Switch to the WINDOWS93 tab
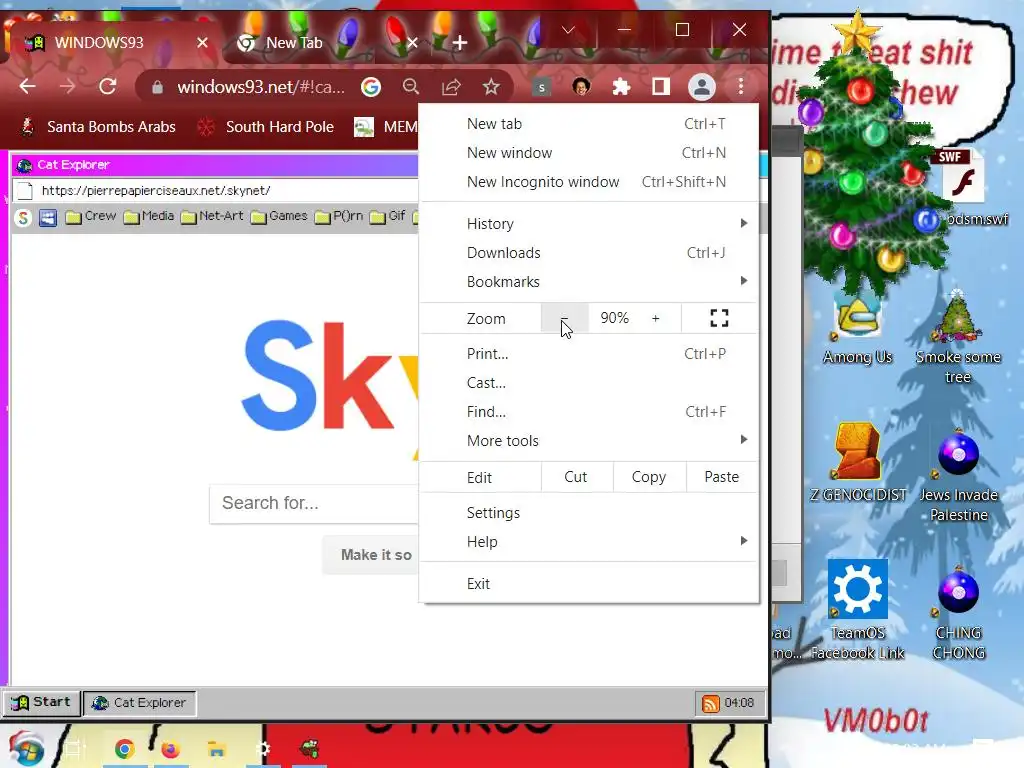 click(114, 43)
